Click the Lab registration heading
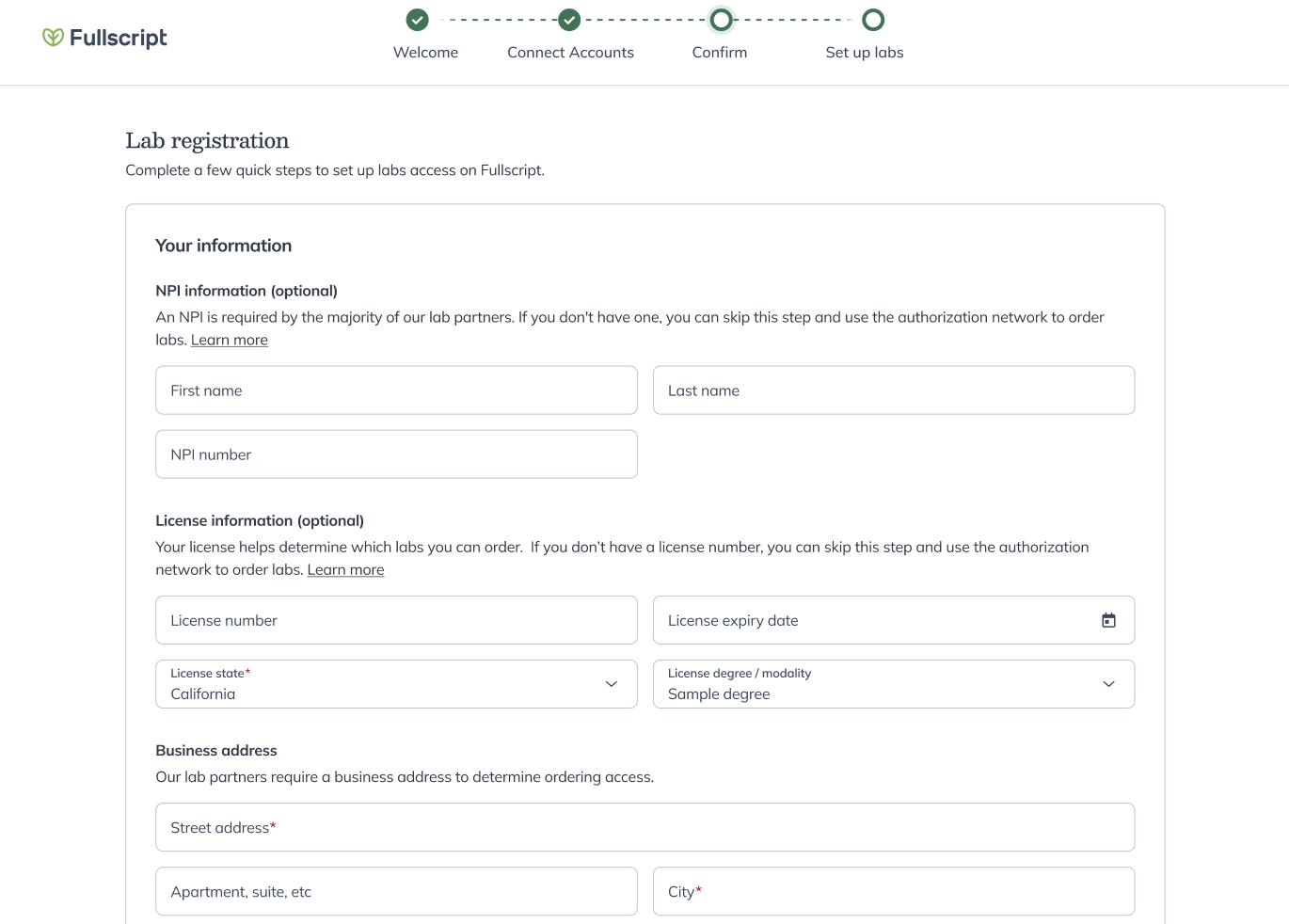This screenshot has width=1289, height=924. pyautogui.click(x=207, y=141)
